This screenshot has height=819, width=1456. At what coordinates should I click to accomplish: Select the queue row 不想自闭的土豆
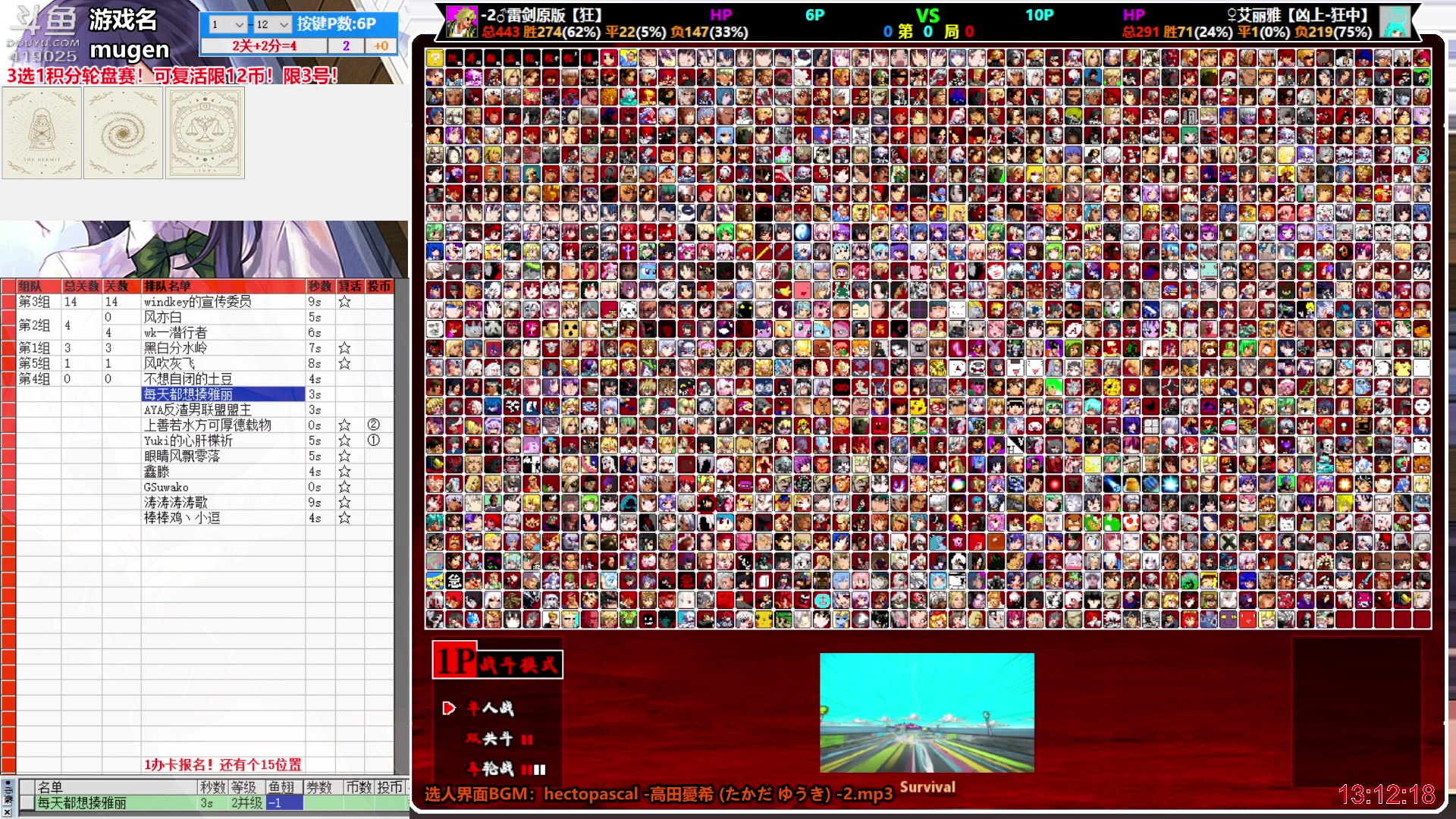[x=223, y=378]
